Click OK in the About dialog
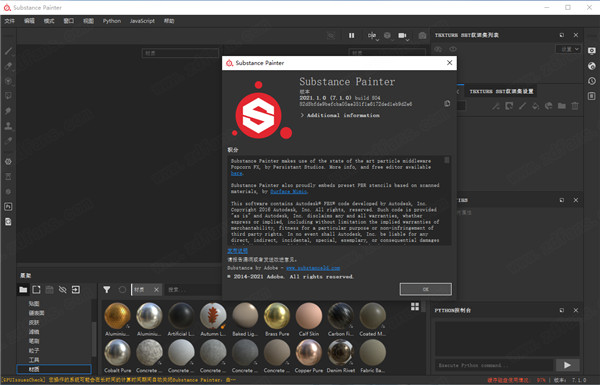The height and width of the screenshot is (385, 600). pos(426,289)
